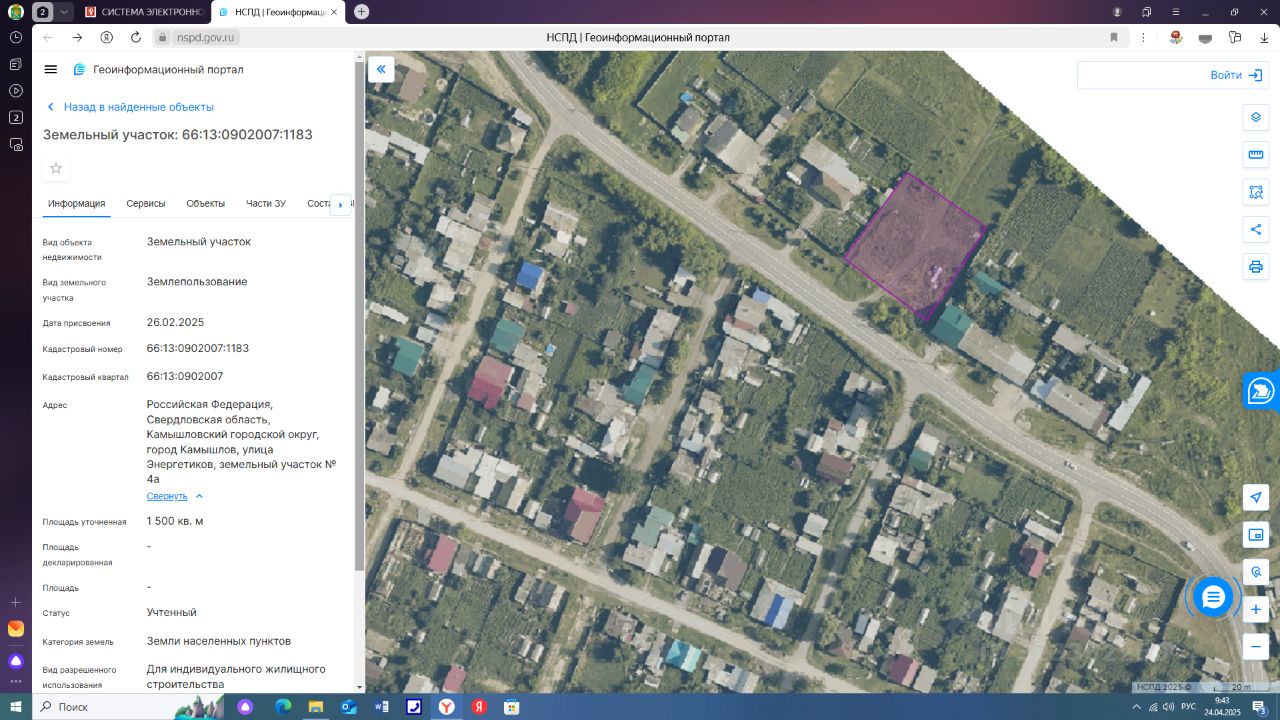
Task: Open the blue side feedback widget
Action: [x=1262, y=390]
